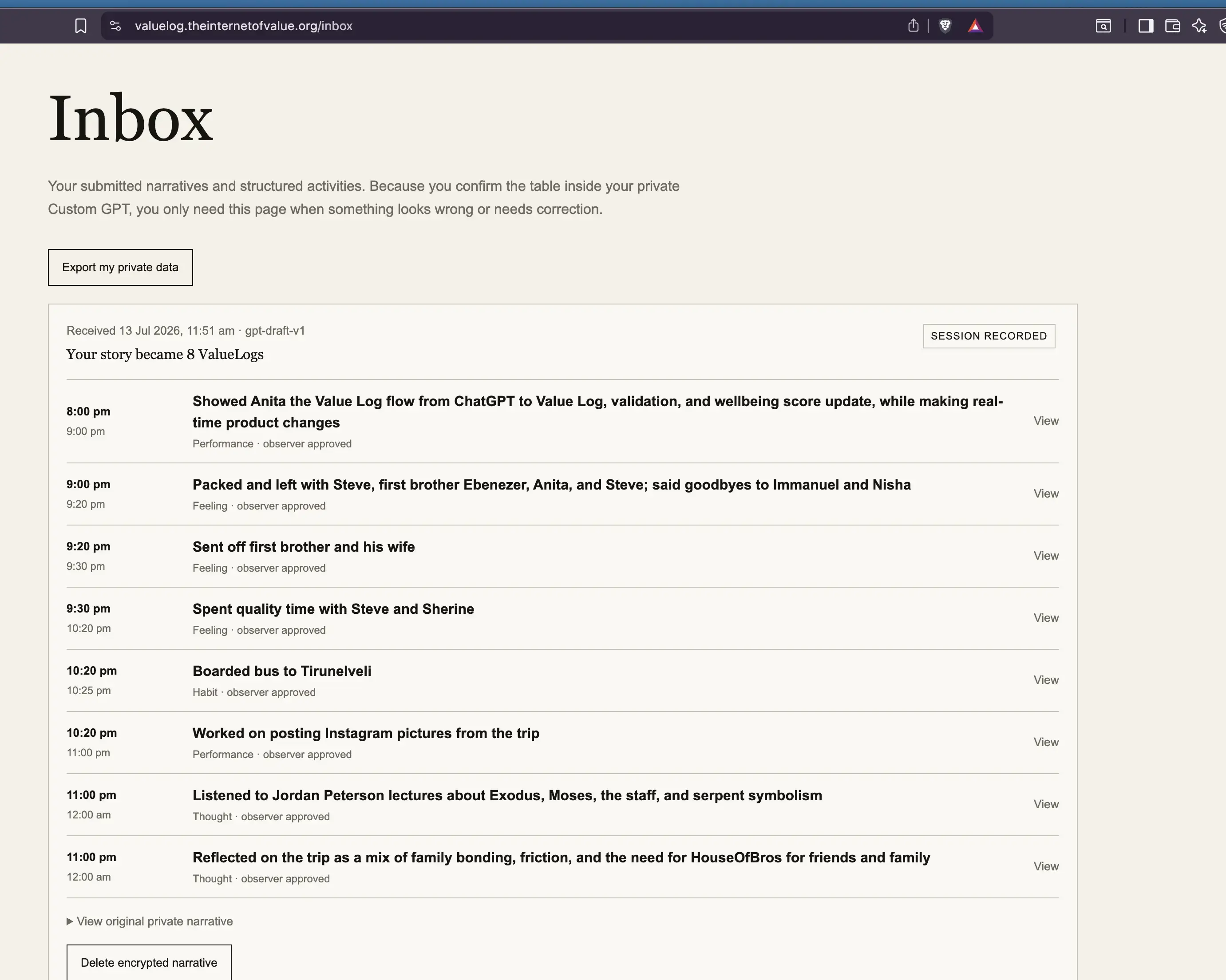Click Export my private data button
This screenshot has width=1226, height=980.
(x=121, y=267)
